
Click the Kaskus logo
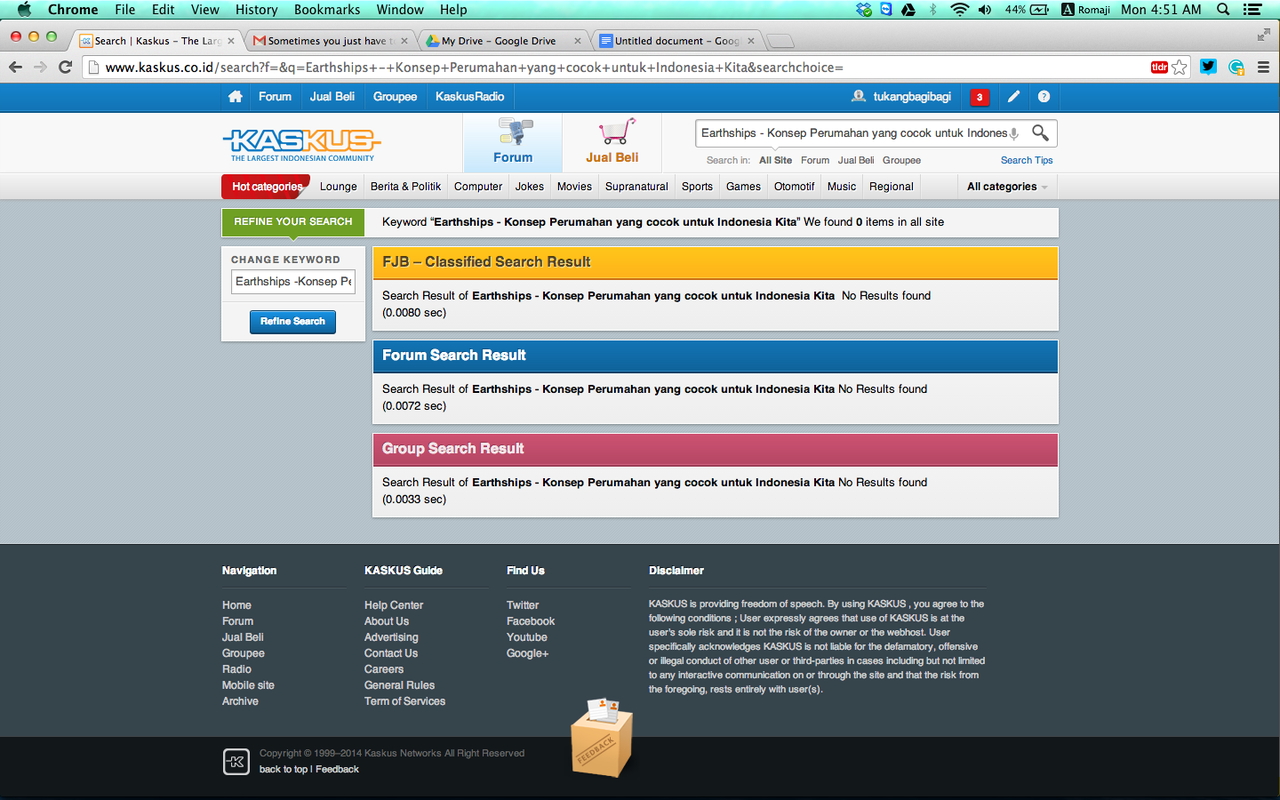coord(301,144)
